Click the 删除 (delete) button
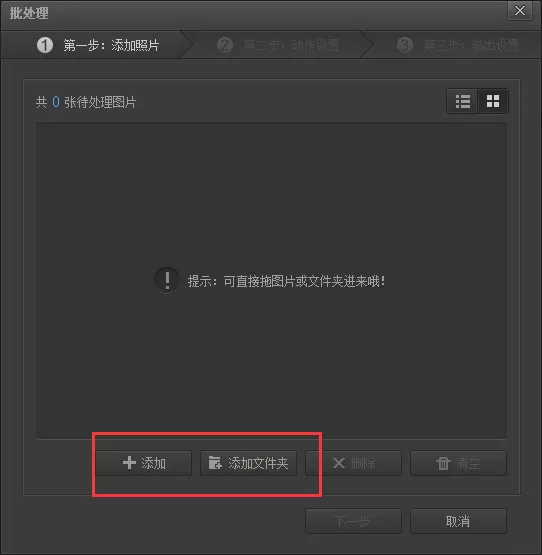The height and width of the screenshot is (555, 542). (x=353, y=463)
